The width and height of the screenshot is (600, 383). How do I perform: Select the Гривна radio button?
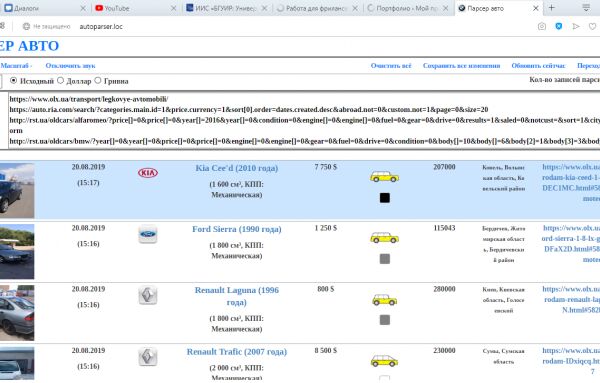pyautogui.click(x=98, y=80)
